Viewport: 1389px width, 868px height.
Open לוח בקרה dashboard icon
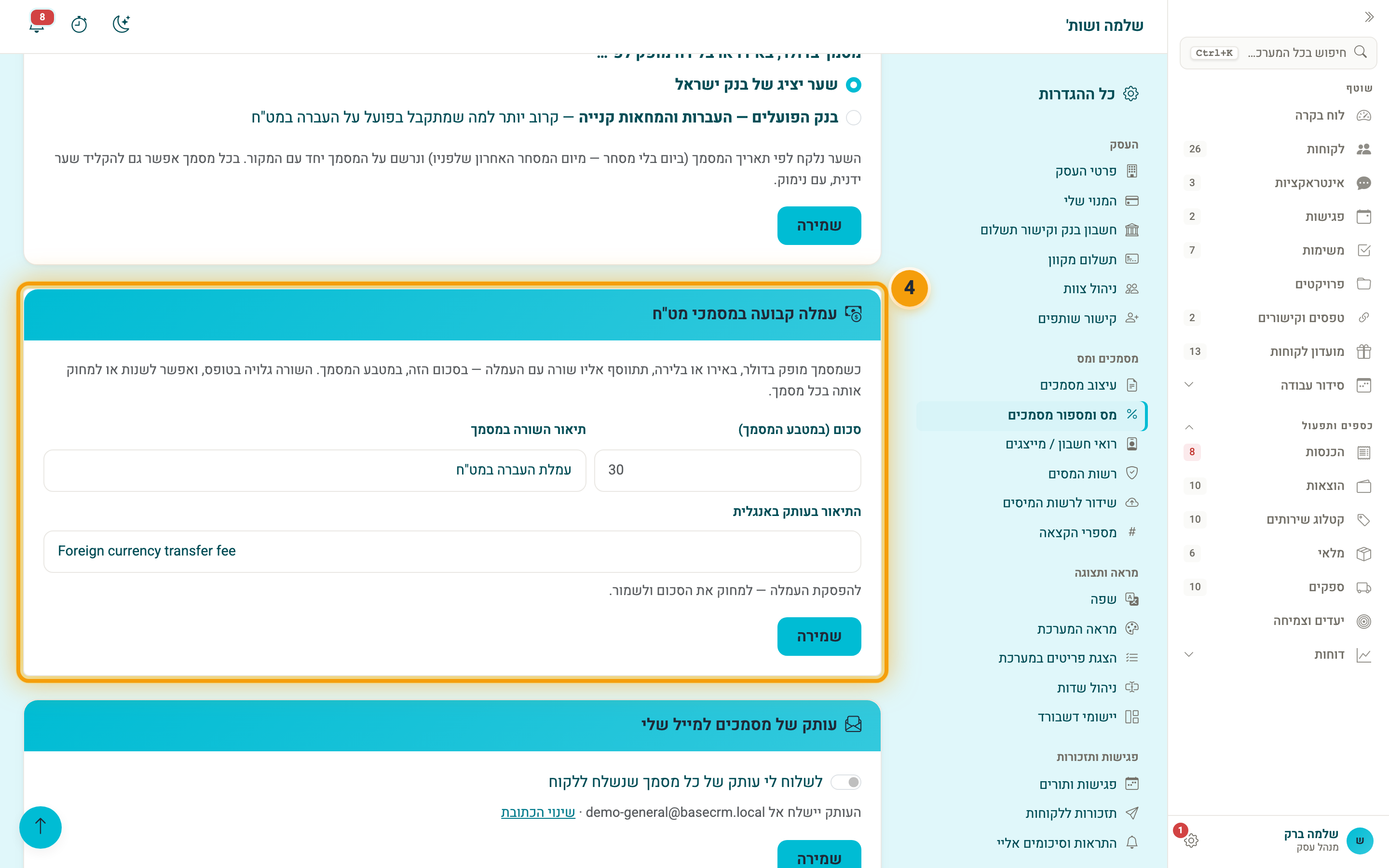pyautogui.click(x=1363, y=115)
